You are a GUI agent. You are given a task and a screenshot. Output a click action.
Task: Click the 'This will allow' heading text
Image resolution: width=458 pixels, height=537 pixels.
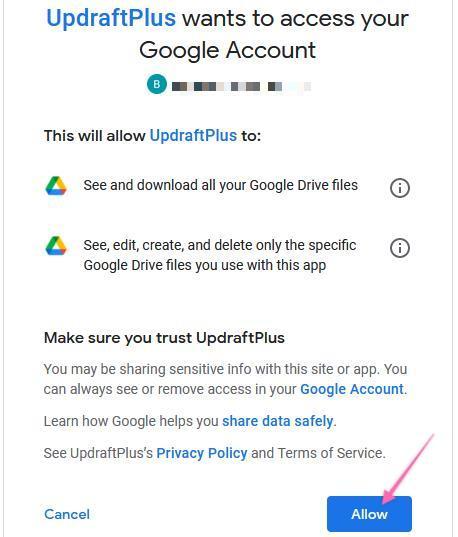(x=95, y=136)
